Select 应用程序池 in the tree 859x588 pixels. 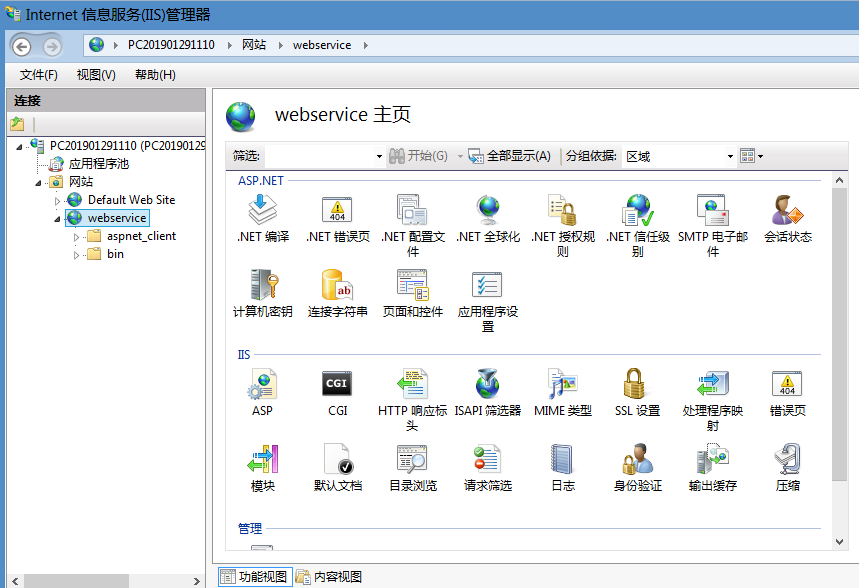click(x=99, y=164)
